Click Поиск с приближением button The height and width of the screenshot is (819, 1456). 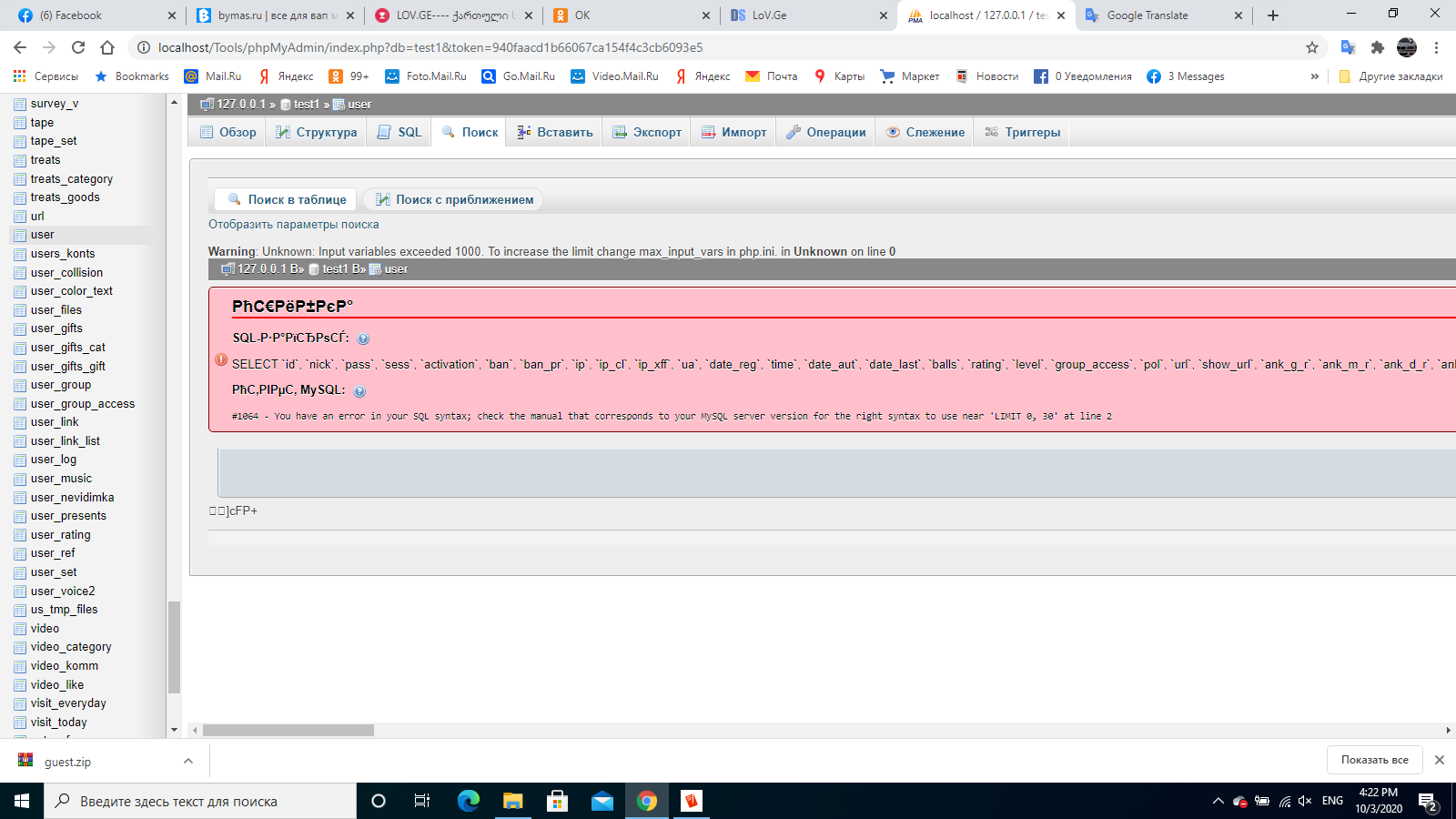tap(454, 199)
